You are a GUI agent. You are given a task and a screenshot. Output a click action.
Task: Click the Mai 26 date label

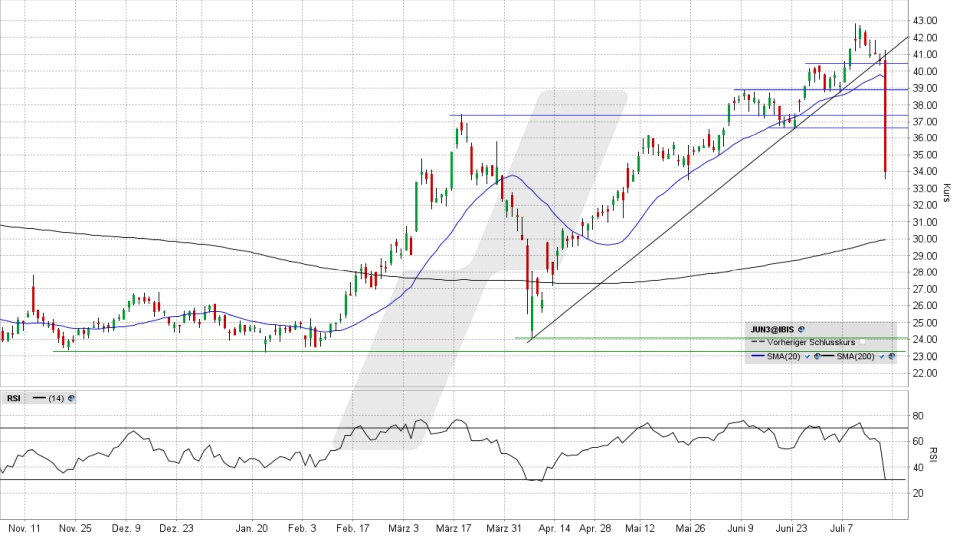point(692,528)
